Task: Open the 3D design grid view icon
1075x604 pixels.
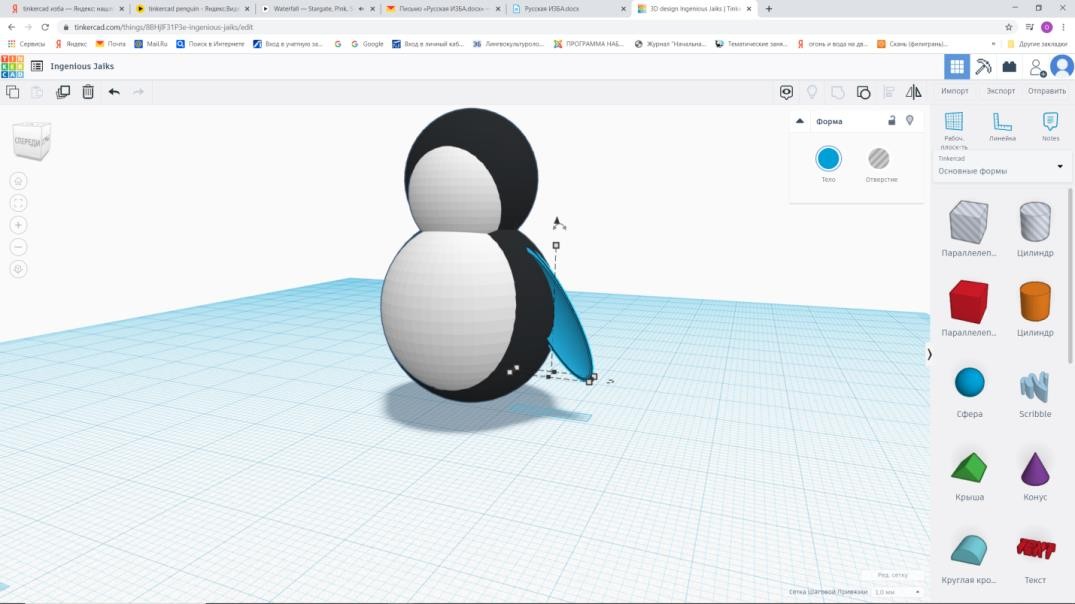Action: pyautogui.click(x=956, y=67)
